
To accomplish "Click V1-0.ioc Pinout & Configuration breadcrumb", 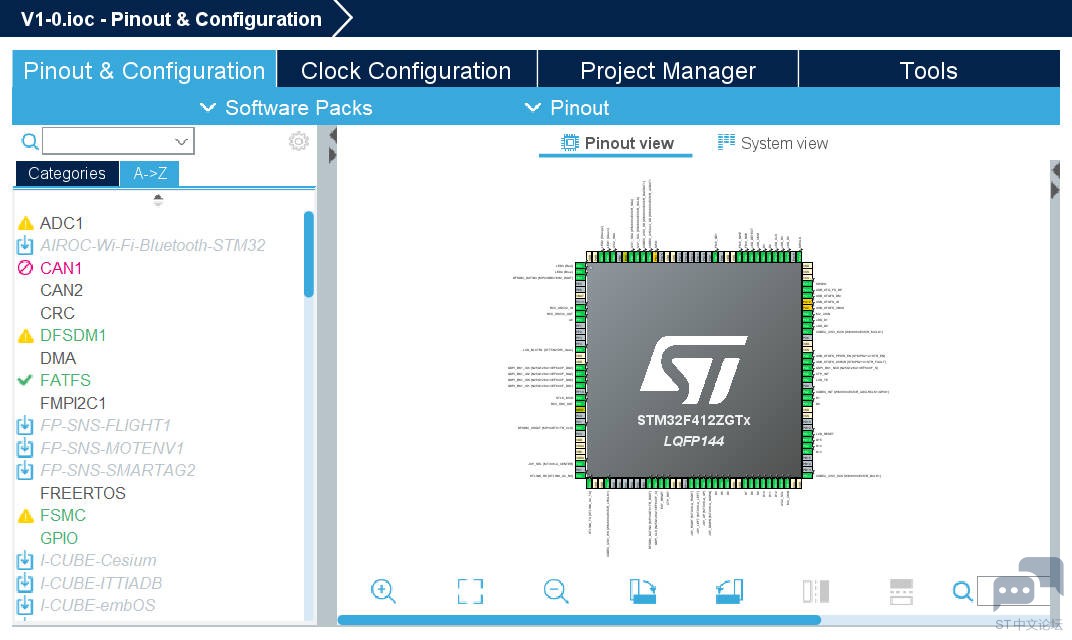I will coord(171,19).
